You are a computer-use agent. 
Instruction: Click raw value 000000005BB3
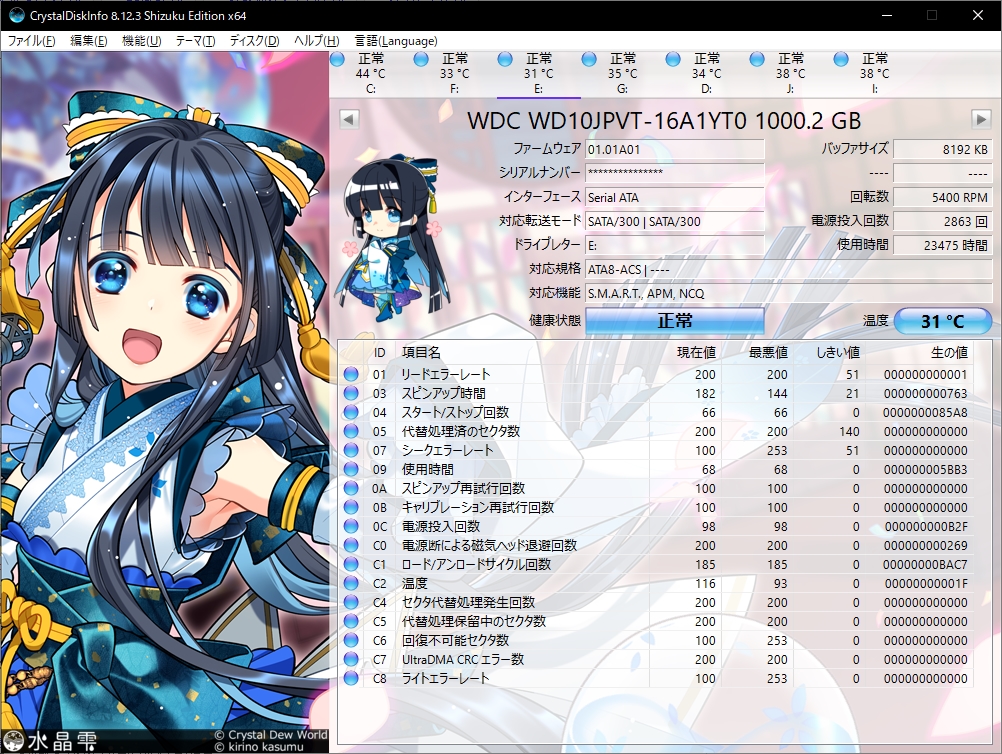pos(925,470)
